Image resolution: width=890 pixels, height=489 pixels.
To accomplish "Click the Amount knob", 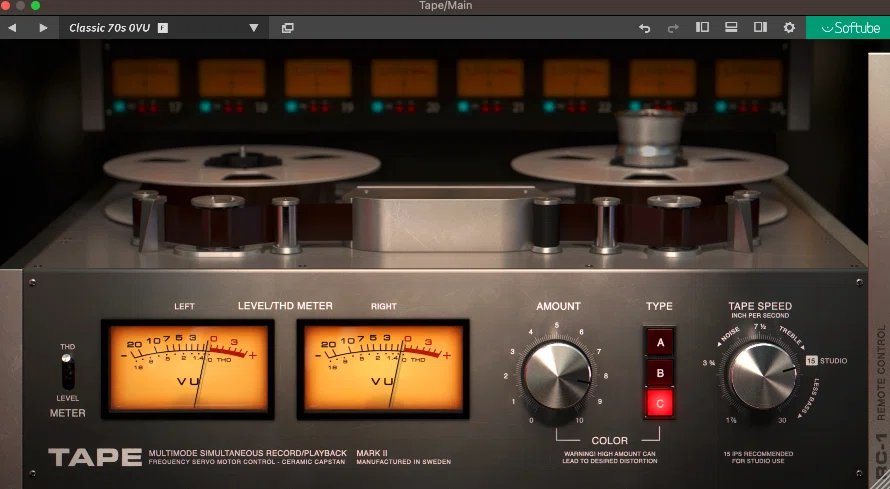I will tap(557, 375).
